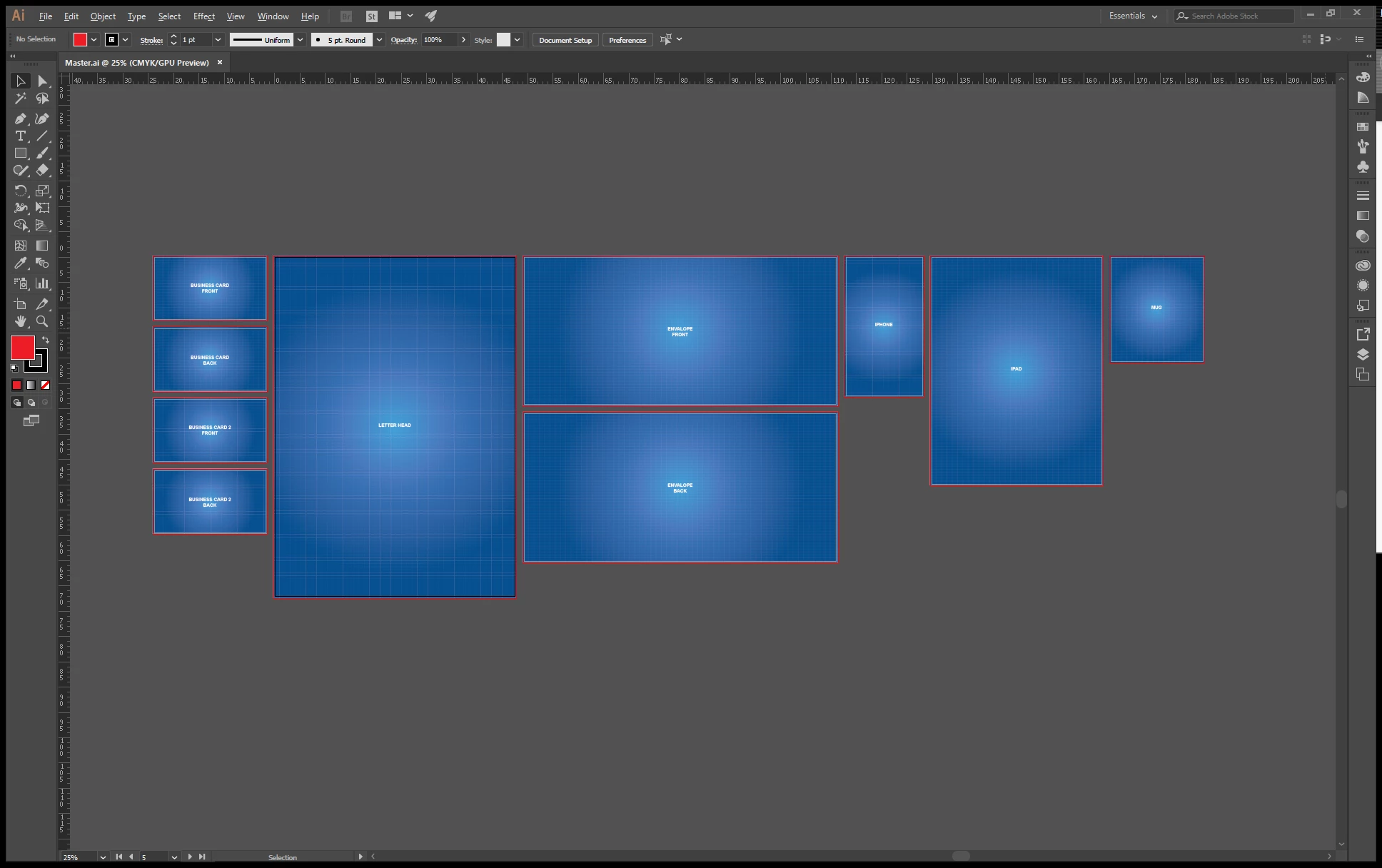
Task: Click the Document Setup button
Action: [x=565, y=40]
